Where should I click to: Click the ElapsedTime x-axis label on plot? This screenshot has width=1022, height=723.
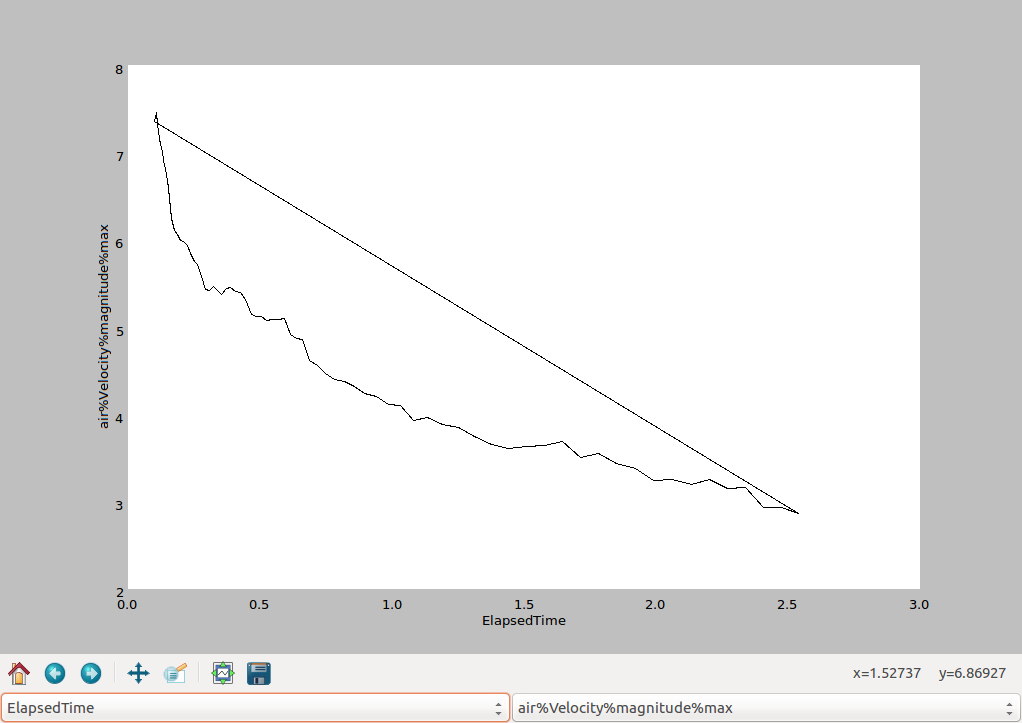(523, 621)
